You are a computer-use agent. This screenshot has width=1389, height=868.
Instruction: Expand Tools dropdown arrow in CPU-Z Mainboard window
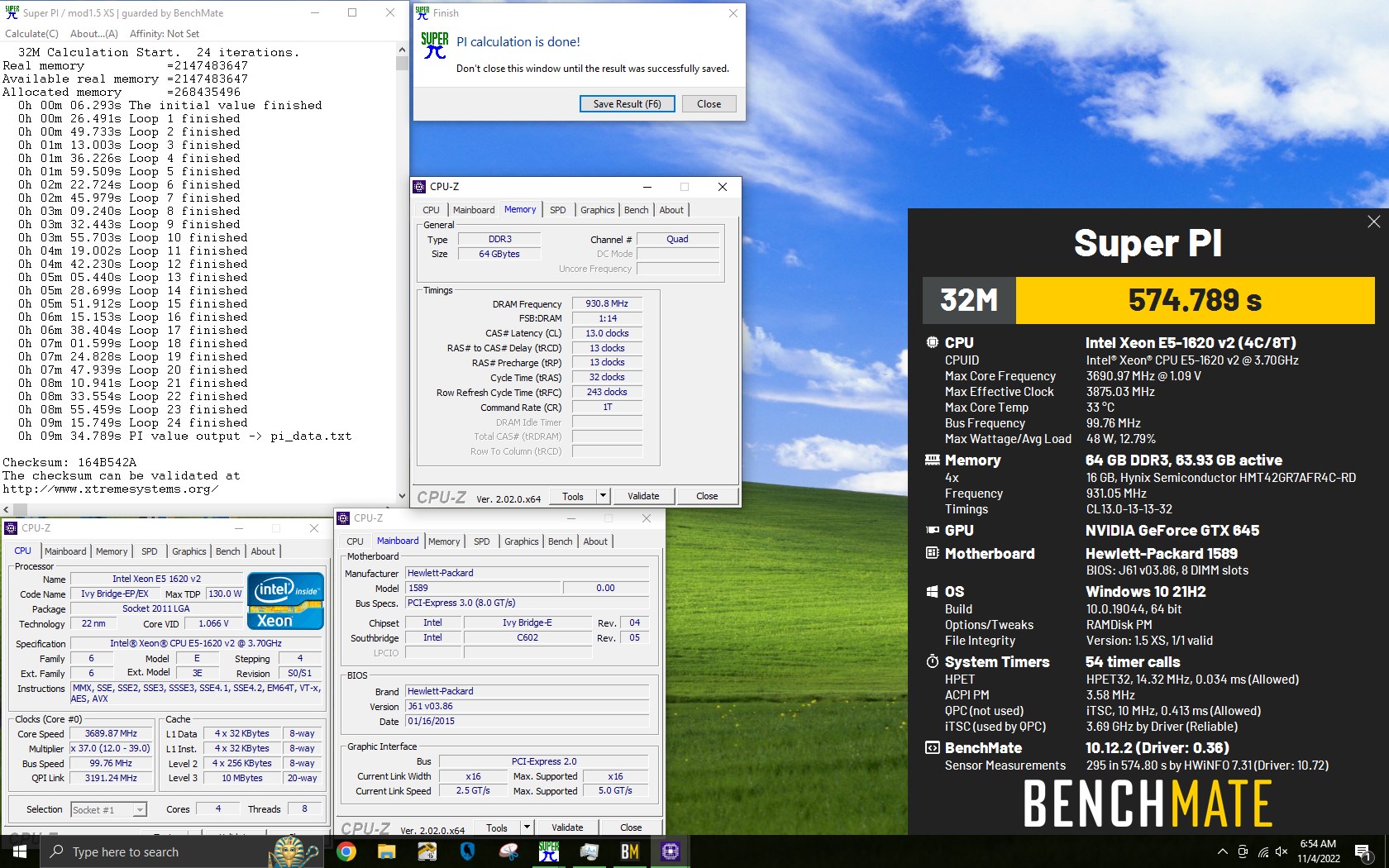pyautogui.click(x=527, y=827)
